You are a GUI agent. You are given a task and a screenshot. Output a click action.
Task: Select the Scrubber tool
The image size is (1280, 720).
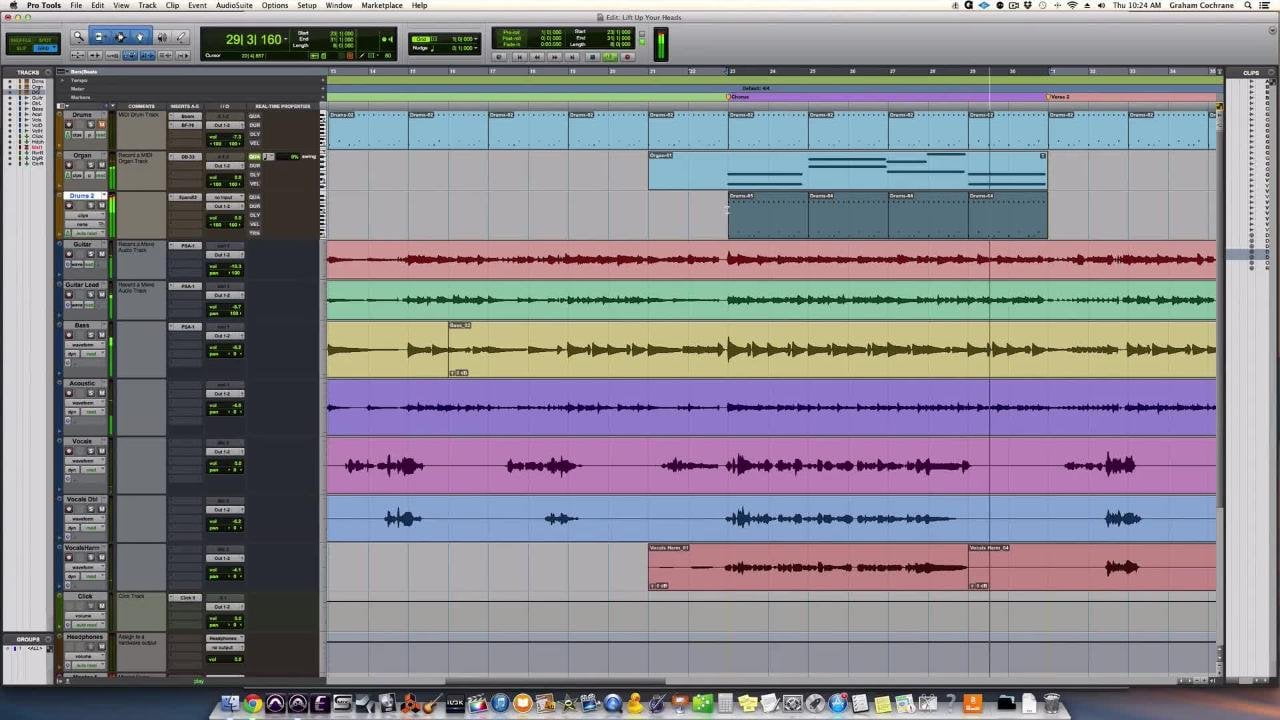163,37
